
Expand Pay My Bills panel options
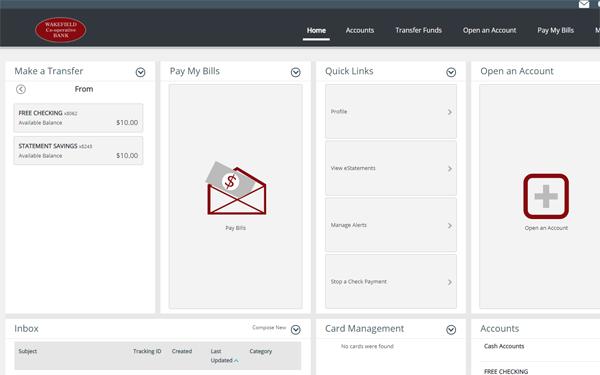click(x=295, y=72)
